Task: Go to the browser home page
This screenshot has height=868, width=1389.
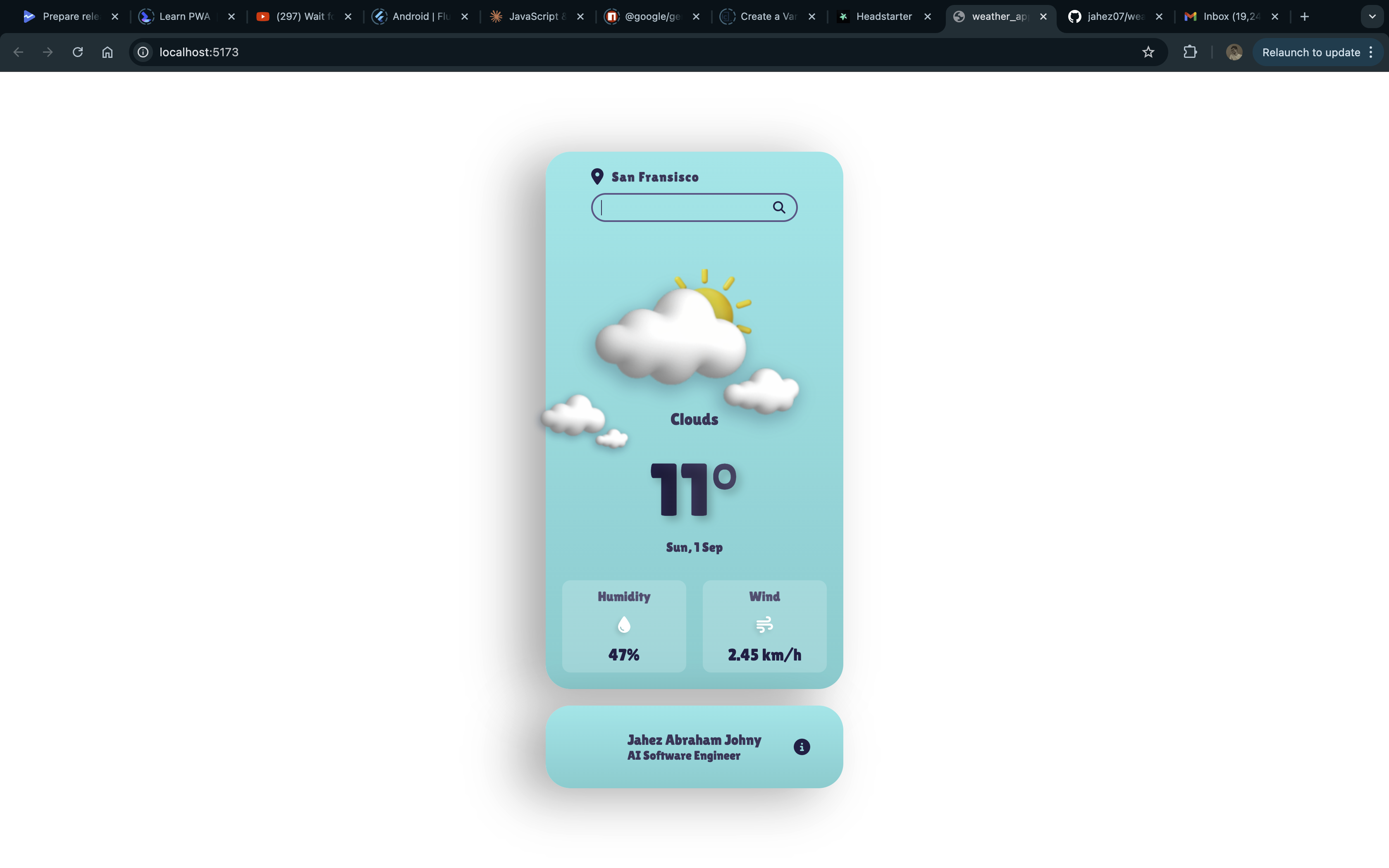Action: [x=107, y=52]
